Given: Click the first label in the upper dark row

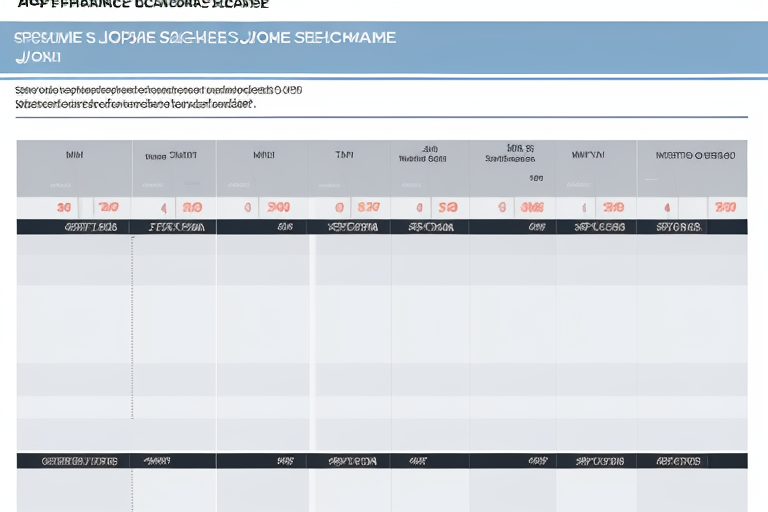Looking at the screenshot, I should click(91, 227).
